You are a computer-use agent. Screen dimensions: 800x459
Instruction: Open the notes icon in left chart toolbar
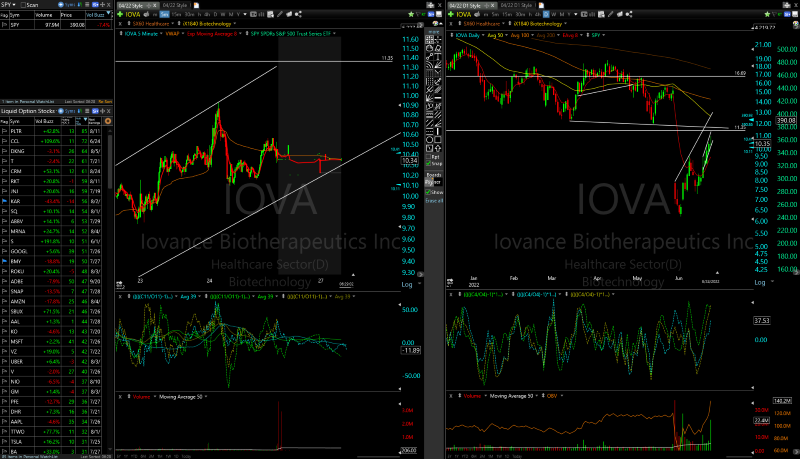(x=270, y=14)
